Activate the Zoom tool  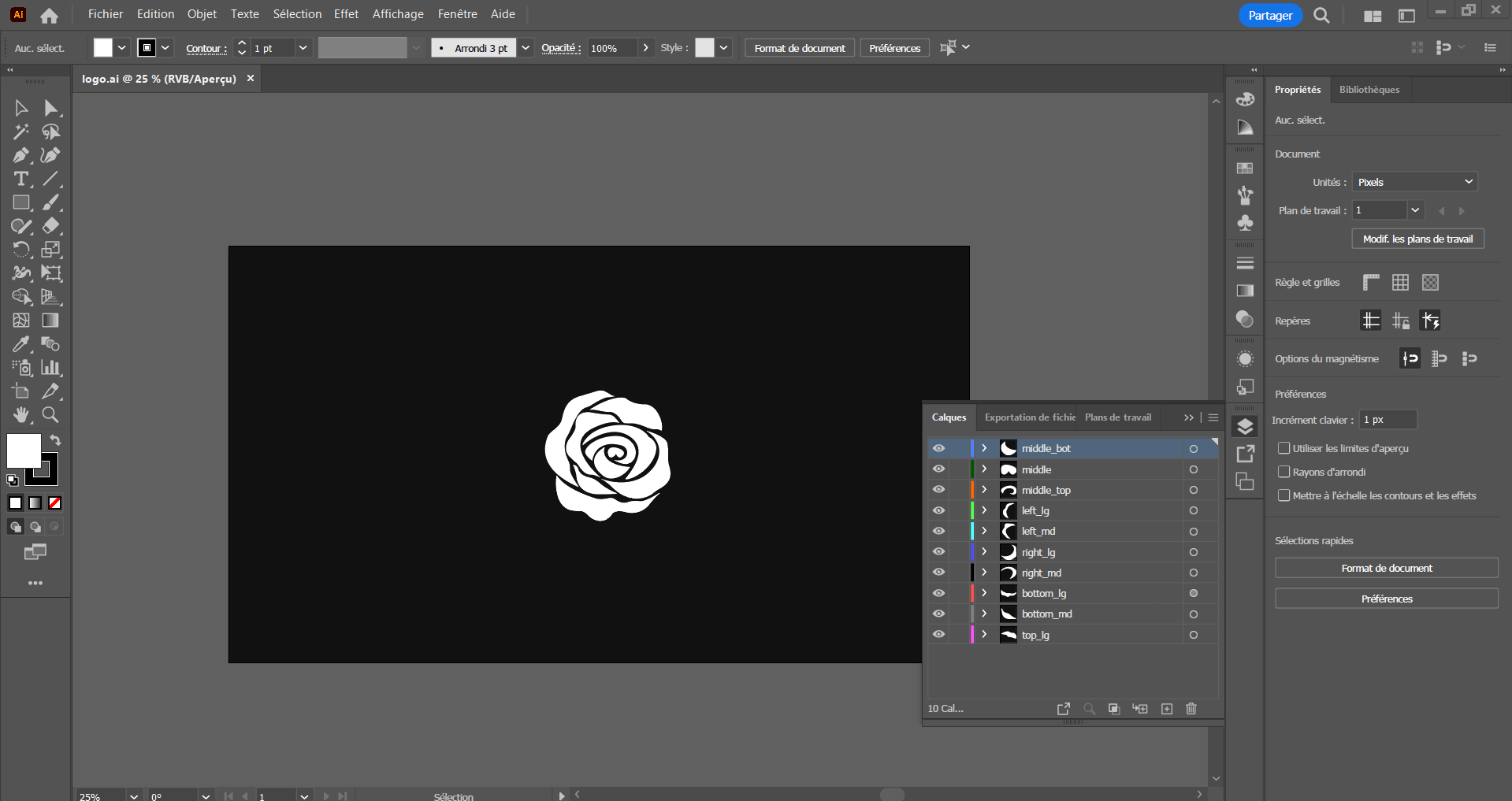coord(50,414)
